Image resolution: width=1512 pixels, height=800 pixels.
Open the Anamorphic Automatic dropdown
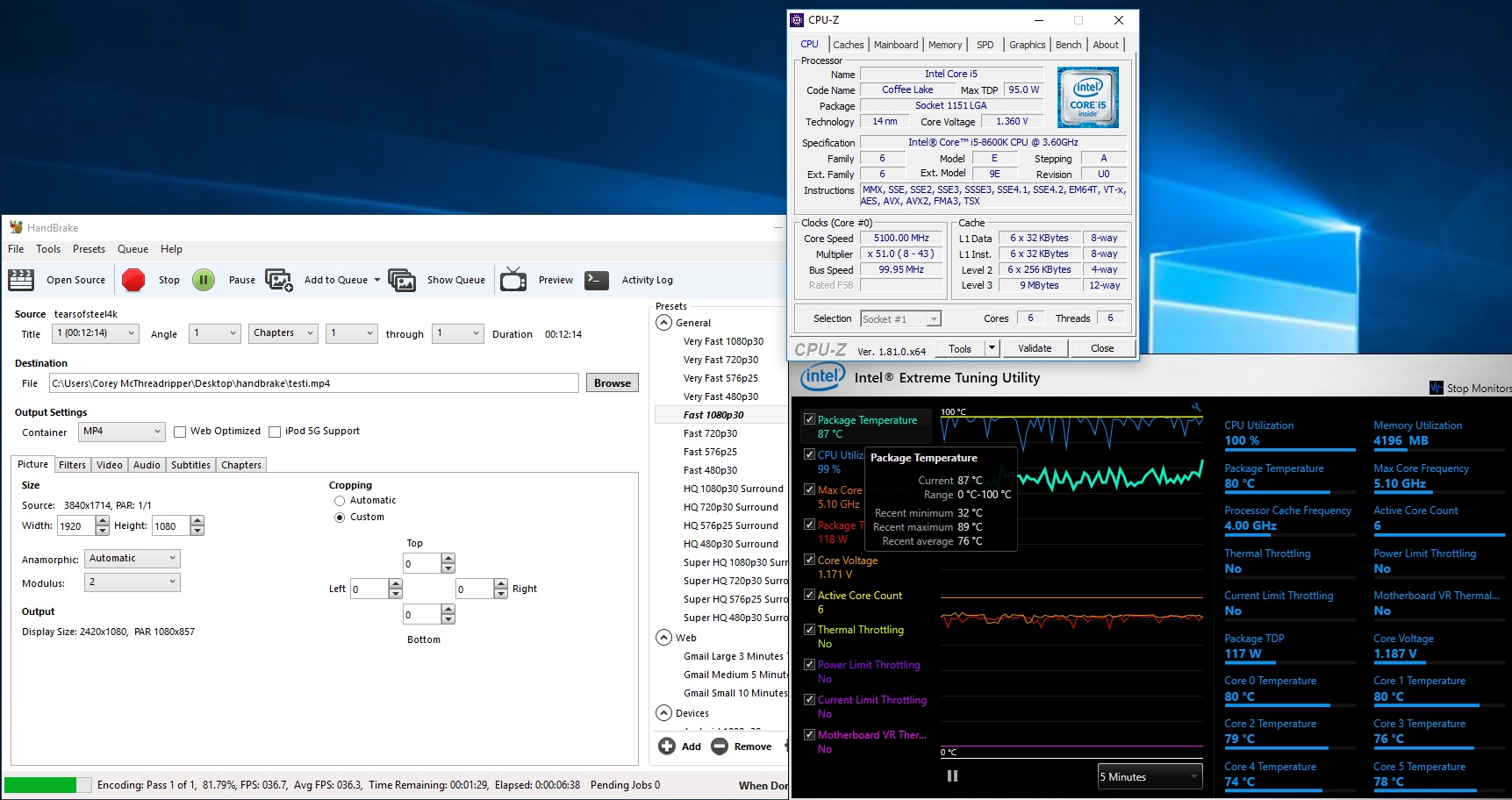pyautogui.click(x=133, y=558)
